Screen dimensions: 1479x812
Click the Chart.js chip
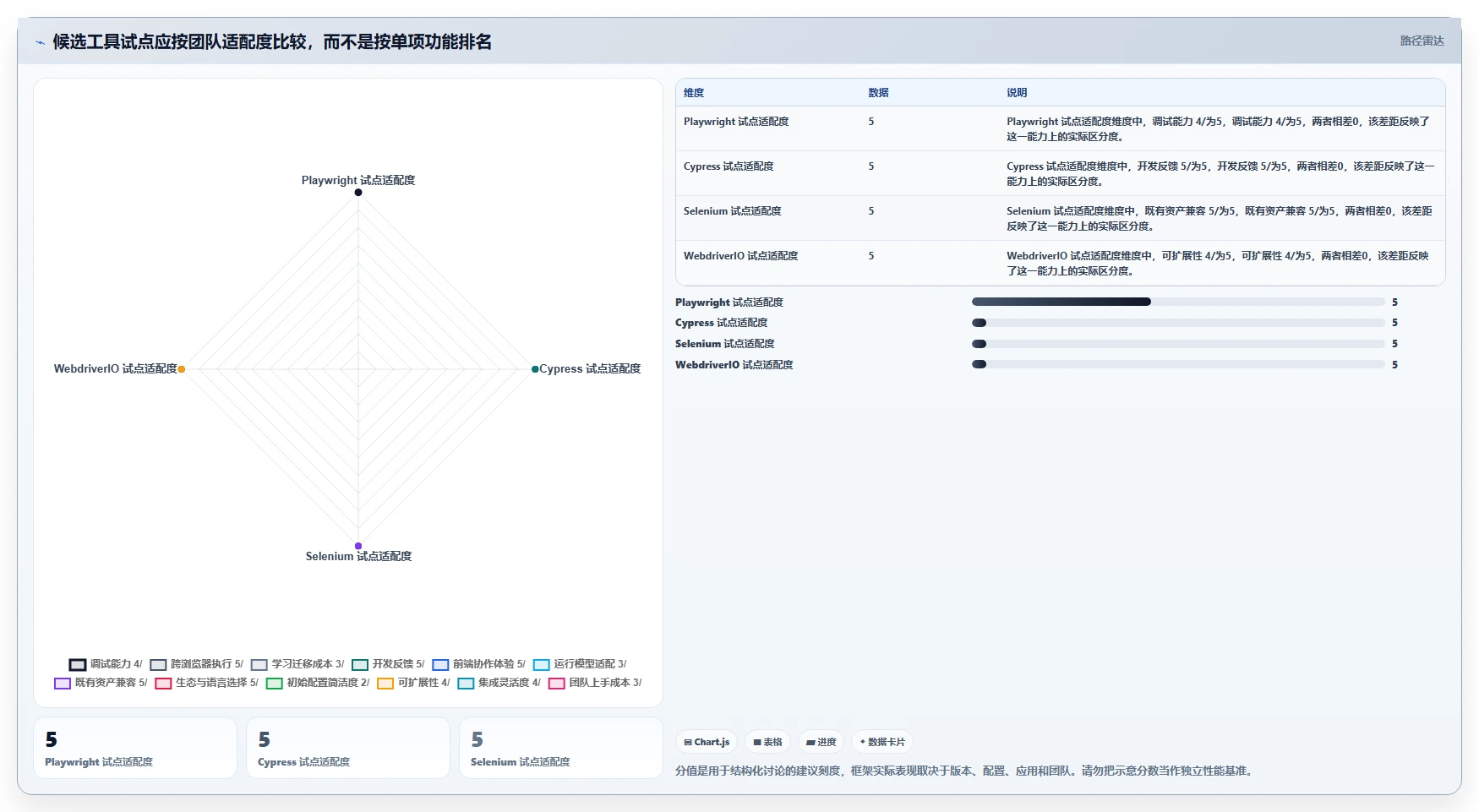pos(707,742)
